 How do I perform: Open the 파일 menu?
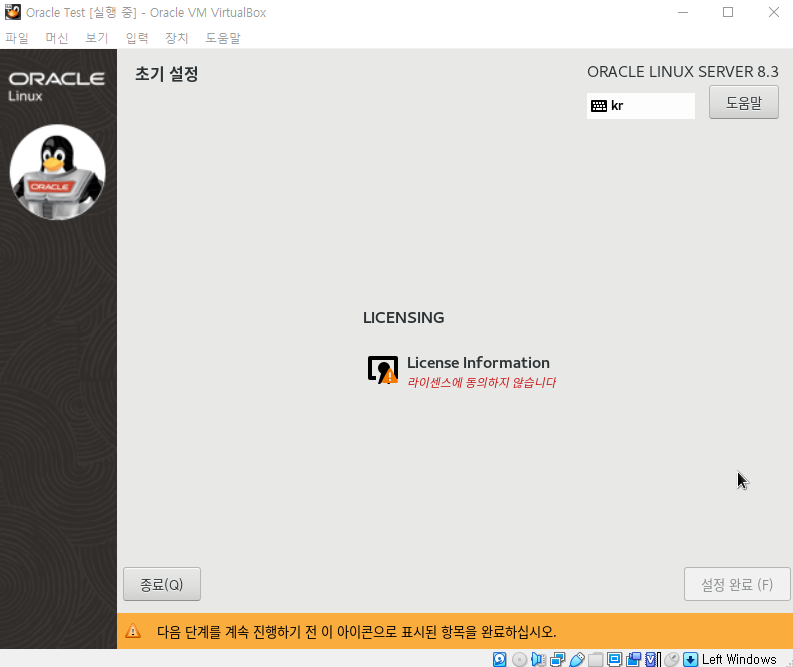pyautogui.click(x=17, y=38)
